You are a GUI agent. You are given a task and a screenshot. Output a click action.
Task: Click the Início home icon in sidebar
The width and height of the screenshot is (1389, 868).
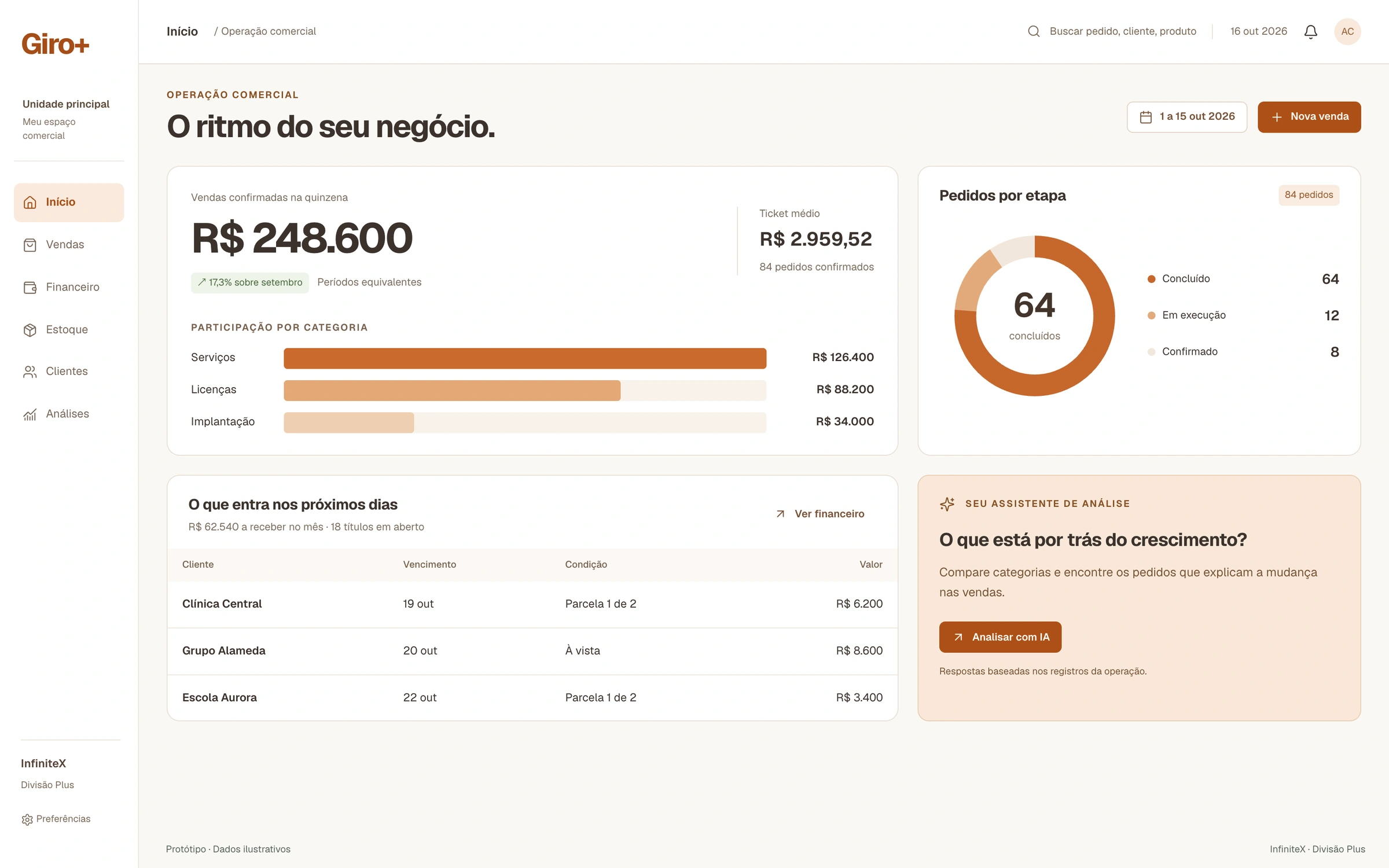pyautogui.click(x=30, y=203)
